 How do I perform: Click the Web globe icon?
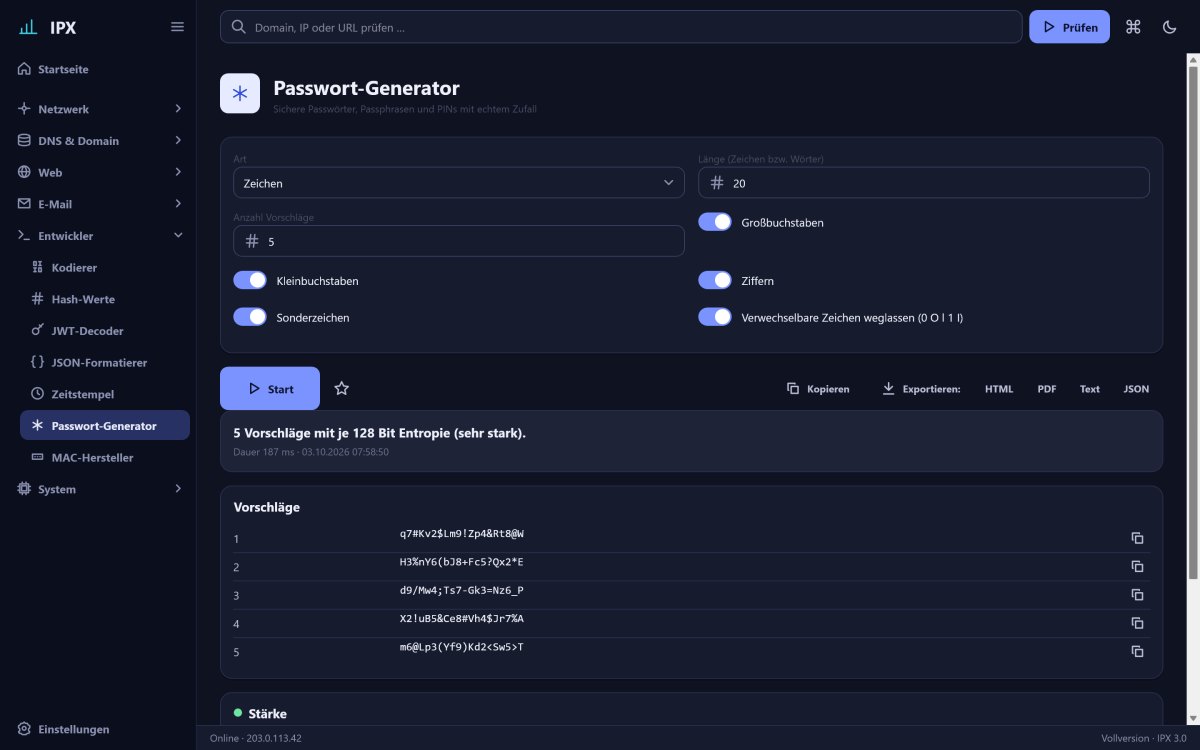(24, 172)
